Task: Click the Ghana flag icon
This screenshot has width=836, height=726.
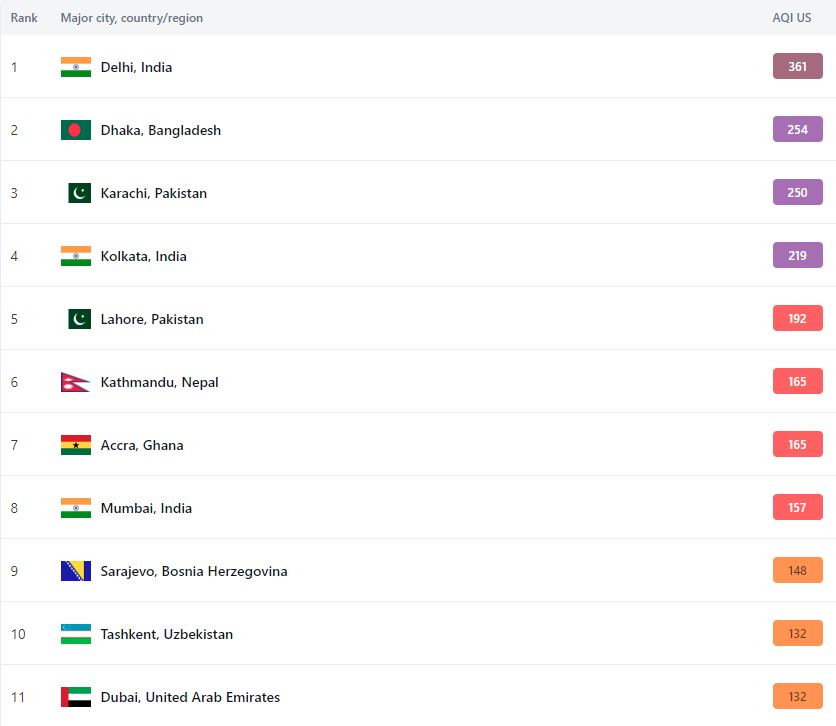Action: click(x=75, y=445)
